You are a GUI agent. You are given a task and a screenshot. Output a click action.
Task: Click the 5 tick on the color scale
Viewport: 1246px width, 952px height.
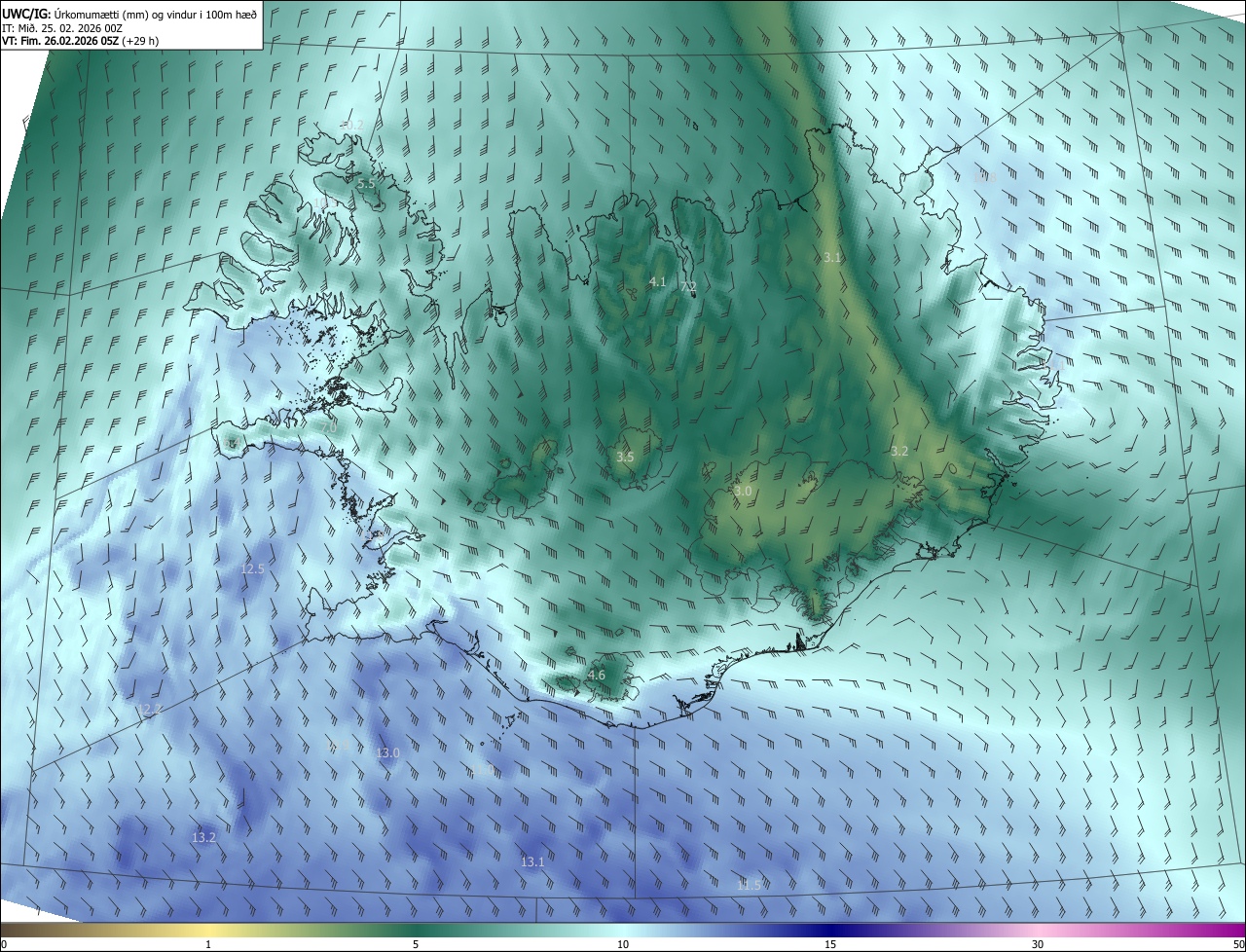click(416, 944)
